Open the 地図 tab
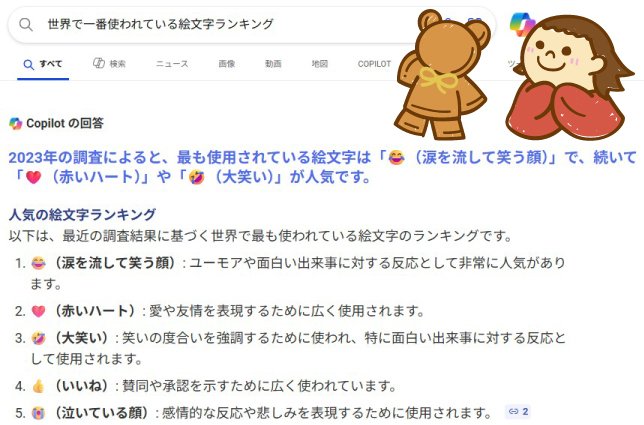 pyautogui.click(x=320, y=64)
